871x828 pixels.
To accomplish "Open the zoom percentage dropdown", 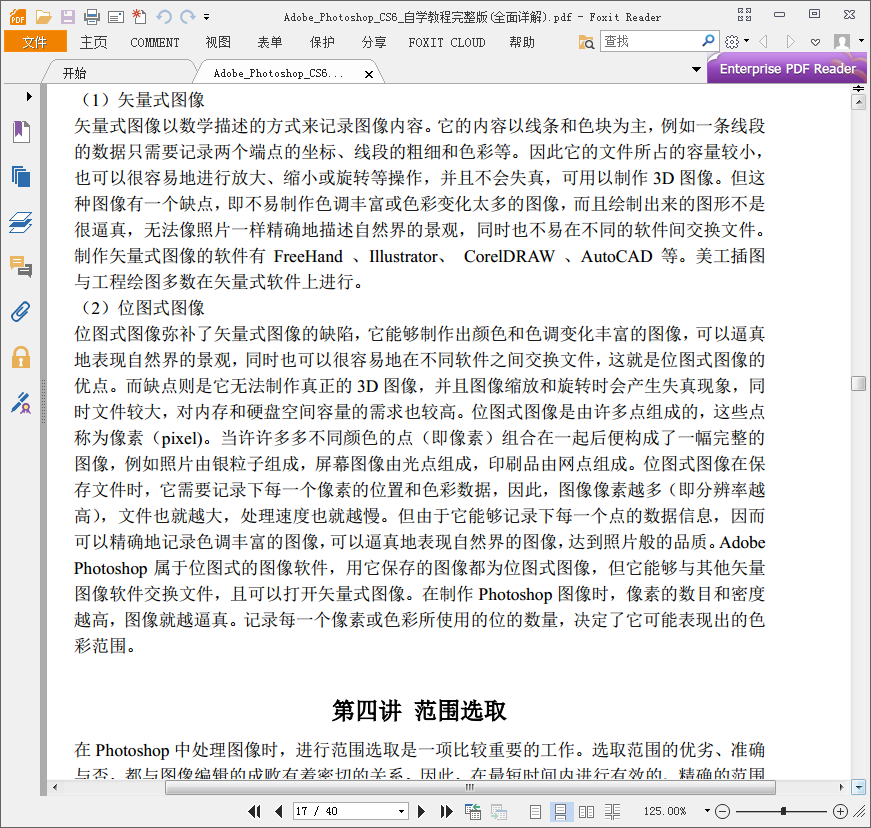I will 707,811.
